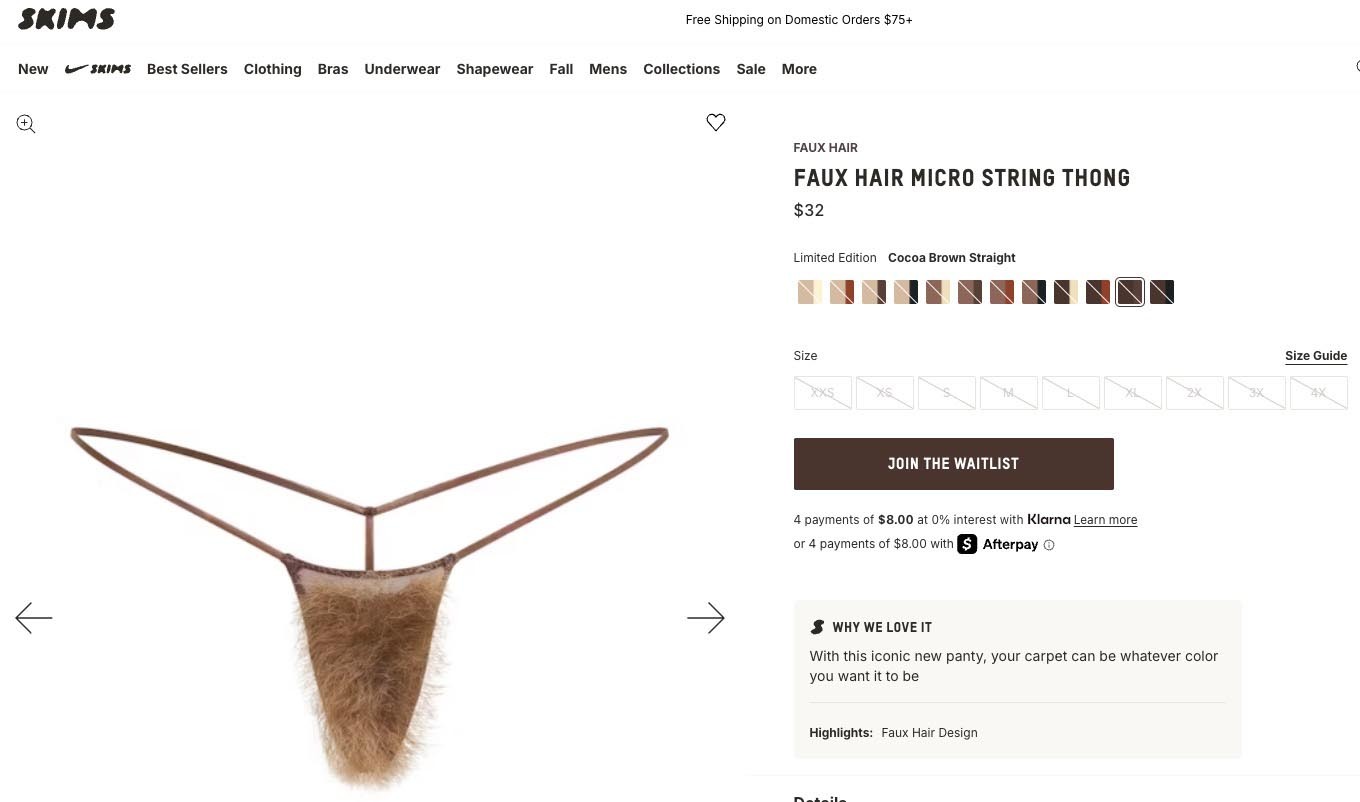Click the Afterpay info icon
This screenshot has height=802, width=1360.
pos(1049,545)
